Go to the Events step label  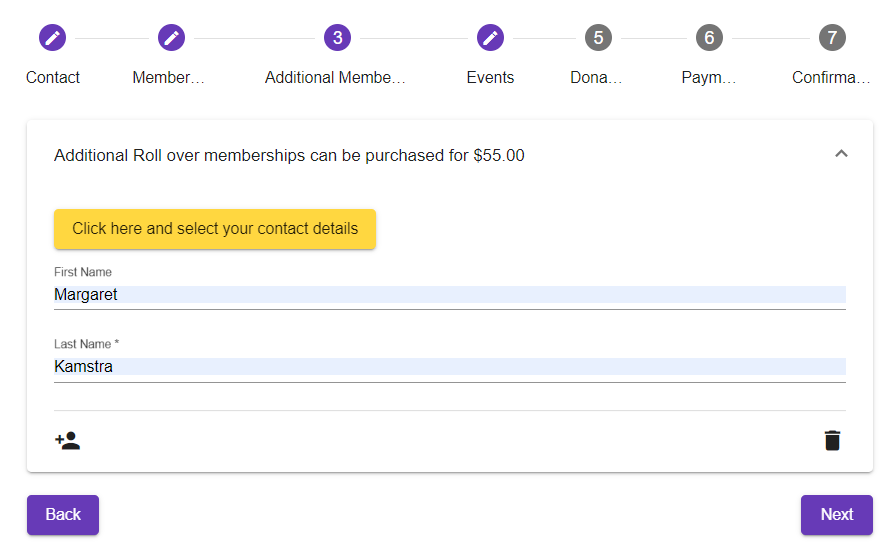[490, 77]
